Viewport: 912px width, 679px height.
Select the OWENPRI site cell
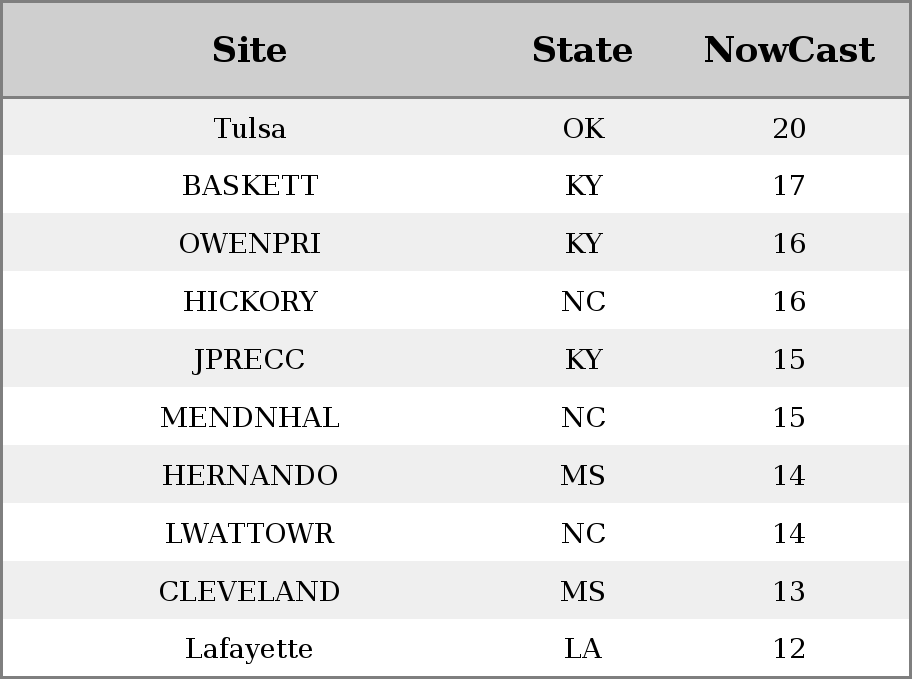(x=250, y=243)
